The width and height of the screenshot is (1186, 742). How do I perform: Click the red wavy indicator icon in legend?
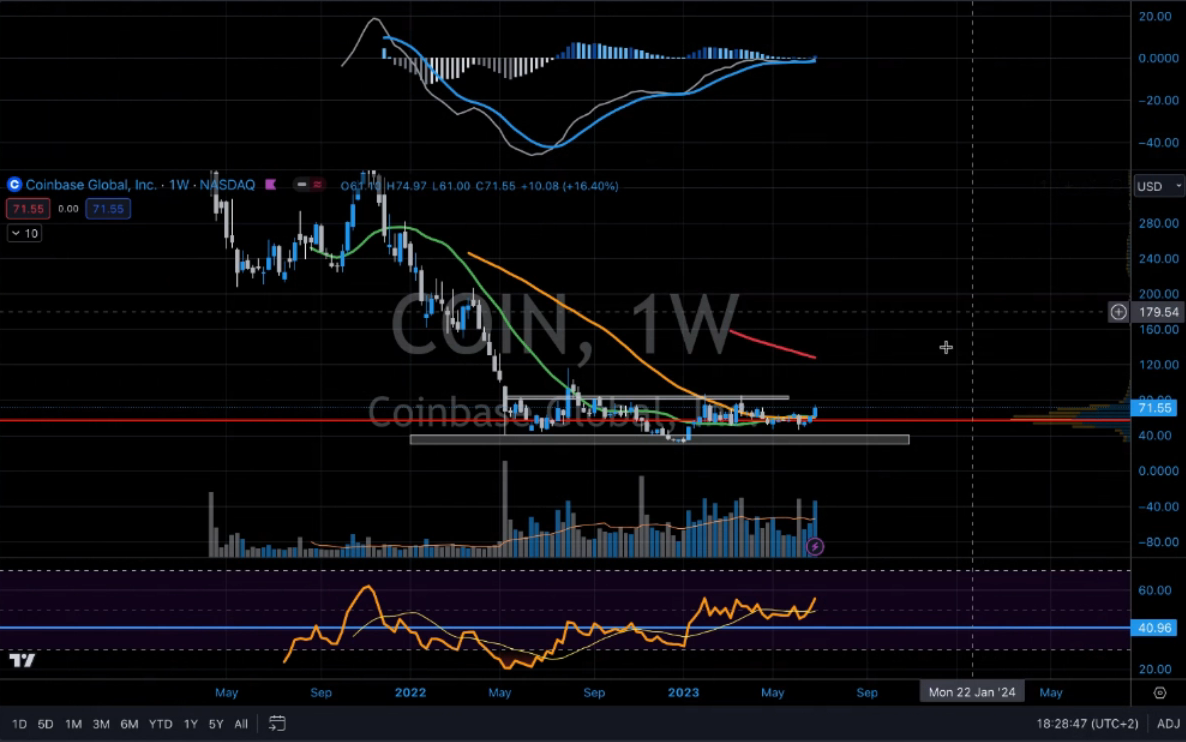click(318, 185)
